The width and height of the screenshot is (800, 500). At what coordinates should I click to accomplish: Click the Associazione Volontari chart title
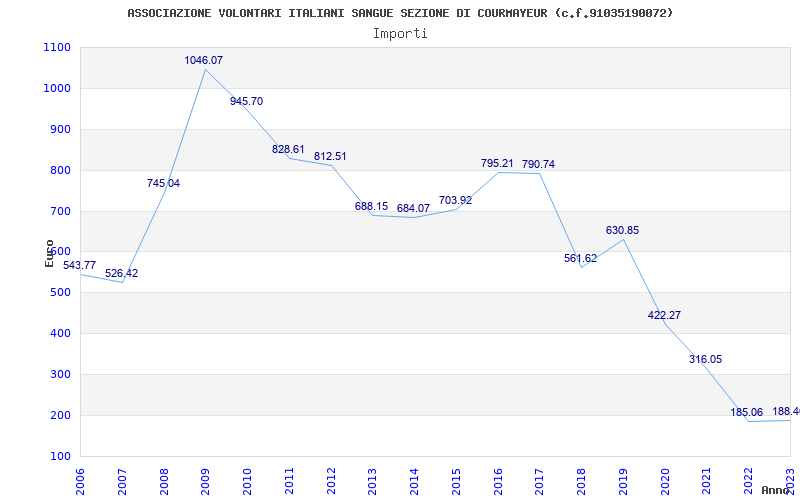point(400,13)
